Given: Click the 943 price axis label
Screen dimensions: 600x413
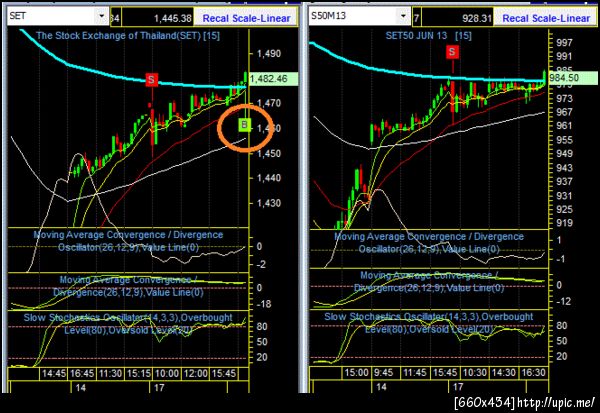Looking at the screenshot, I should [x=565, y=168].
